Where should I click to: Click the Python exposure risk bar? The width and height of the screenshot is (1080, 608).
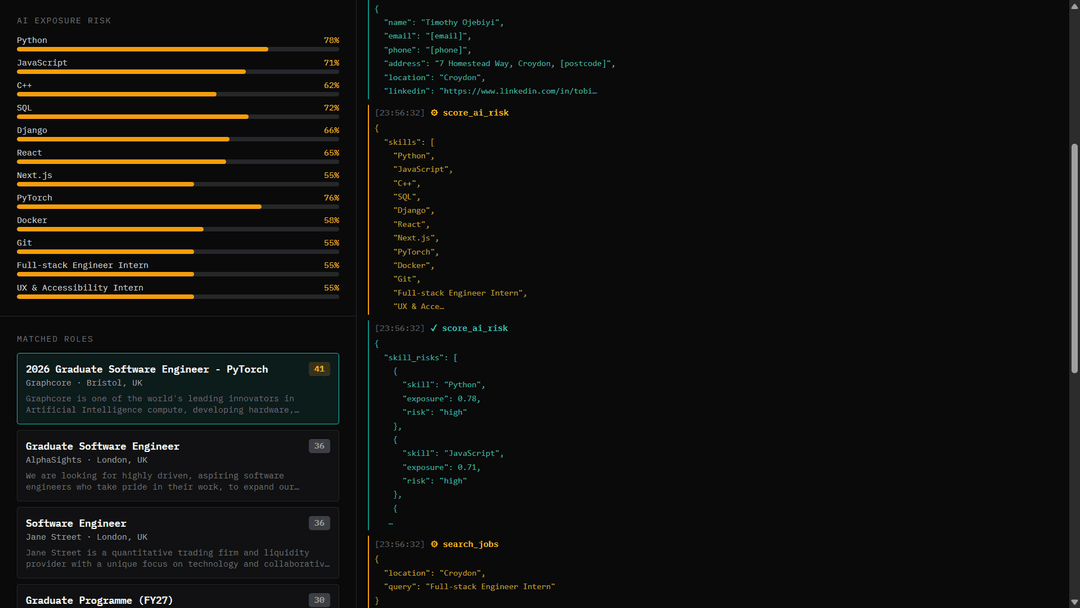[178, 49]
